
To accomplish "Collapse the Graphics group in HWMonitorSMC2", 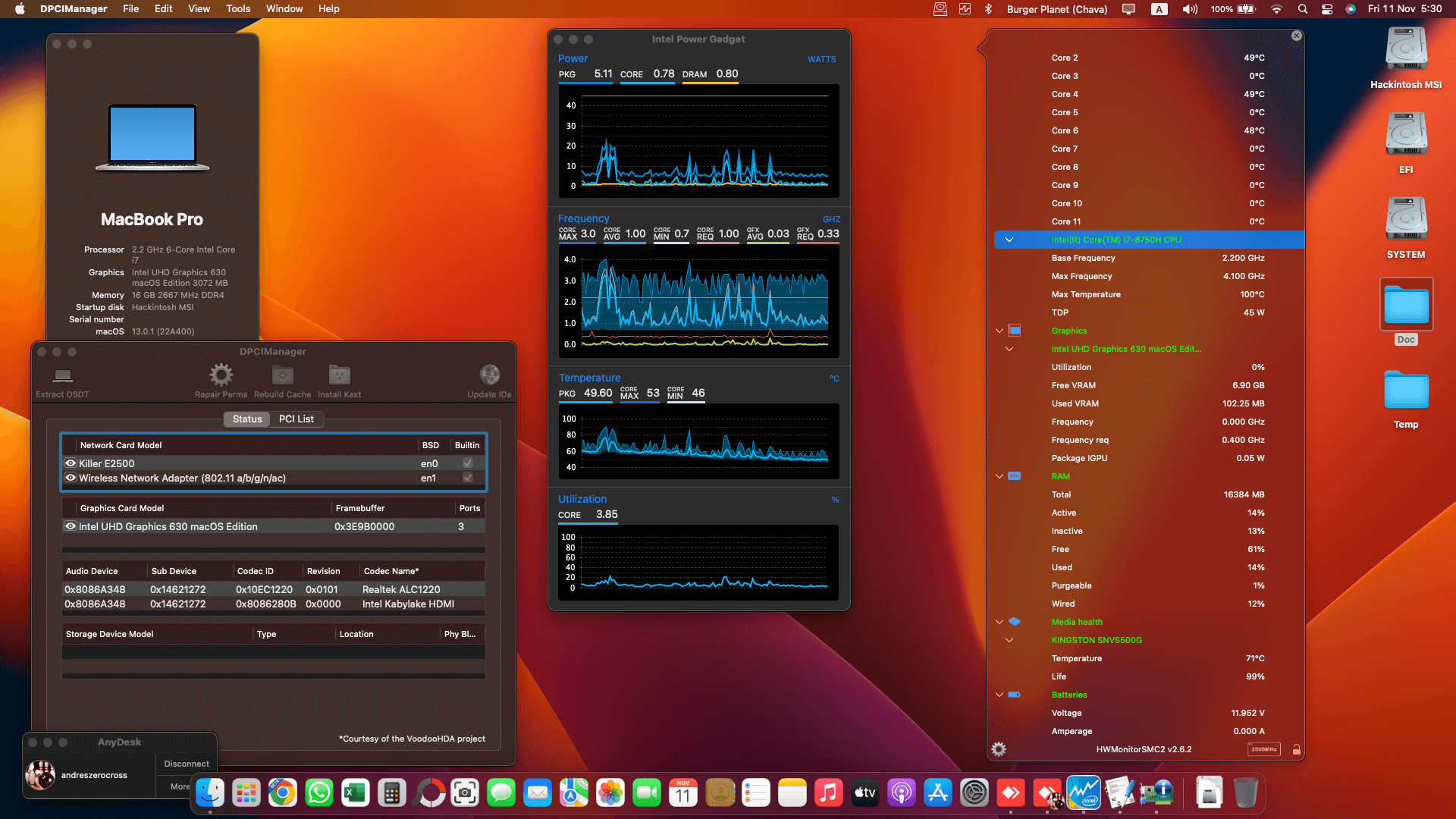I will [x=999, y=331].
